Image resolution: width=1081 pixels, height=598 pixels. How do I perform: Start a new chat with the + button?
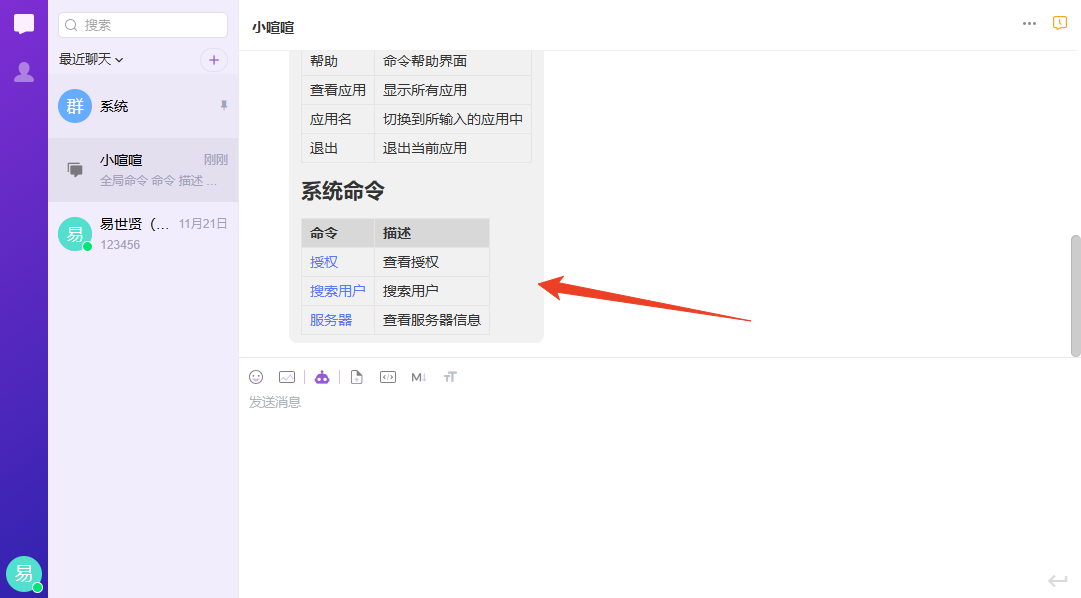214,60
